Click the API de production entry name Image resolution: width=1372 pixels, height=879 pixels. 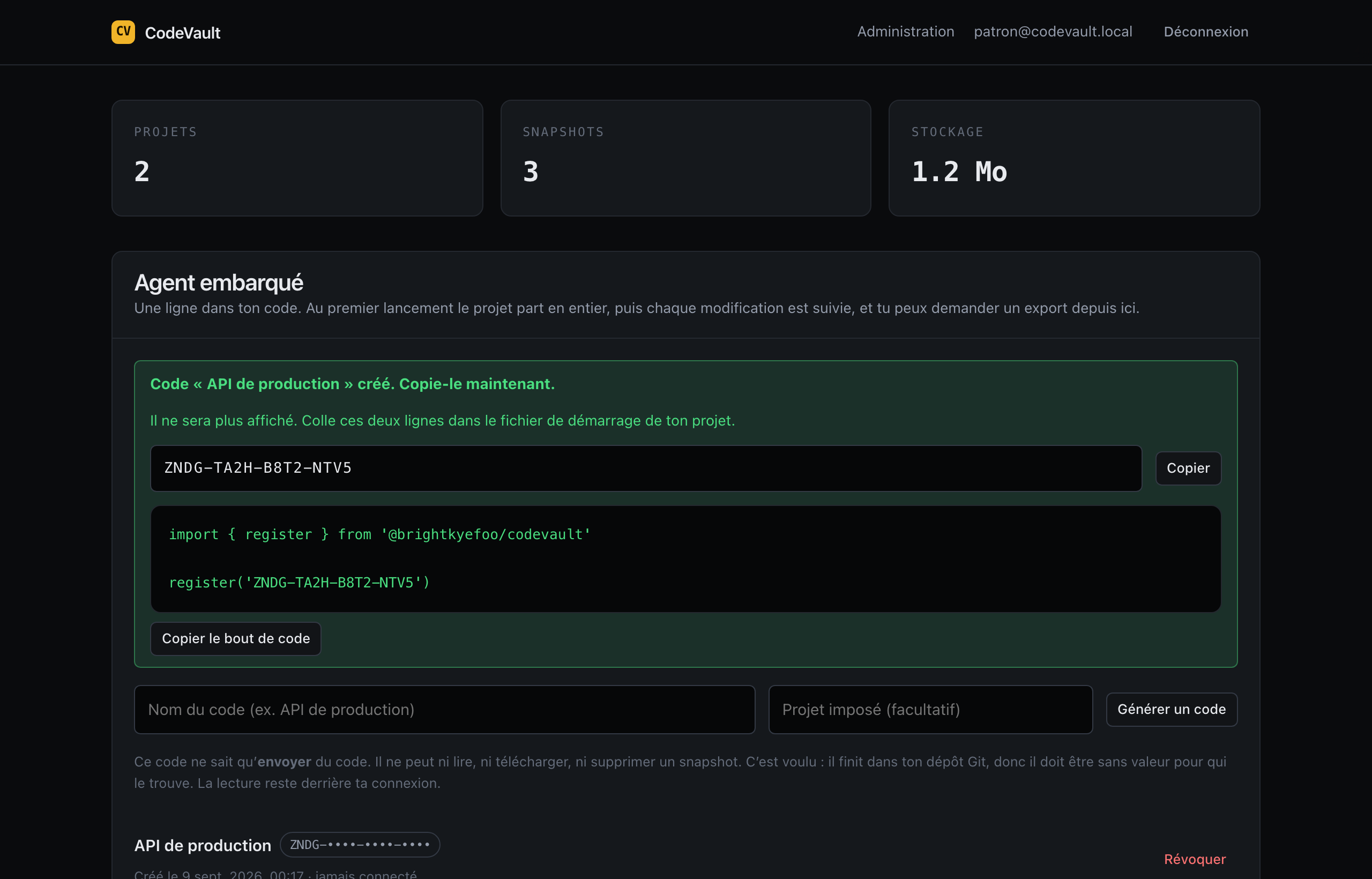pos(203,845)
